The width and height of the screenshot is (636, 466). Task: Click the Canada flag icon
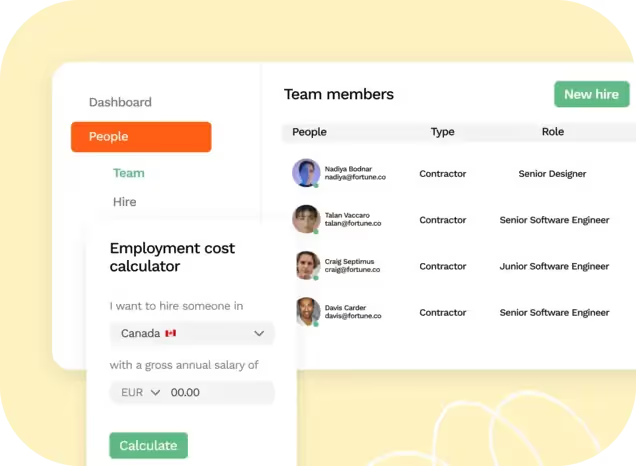tap(170, 333)
